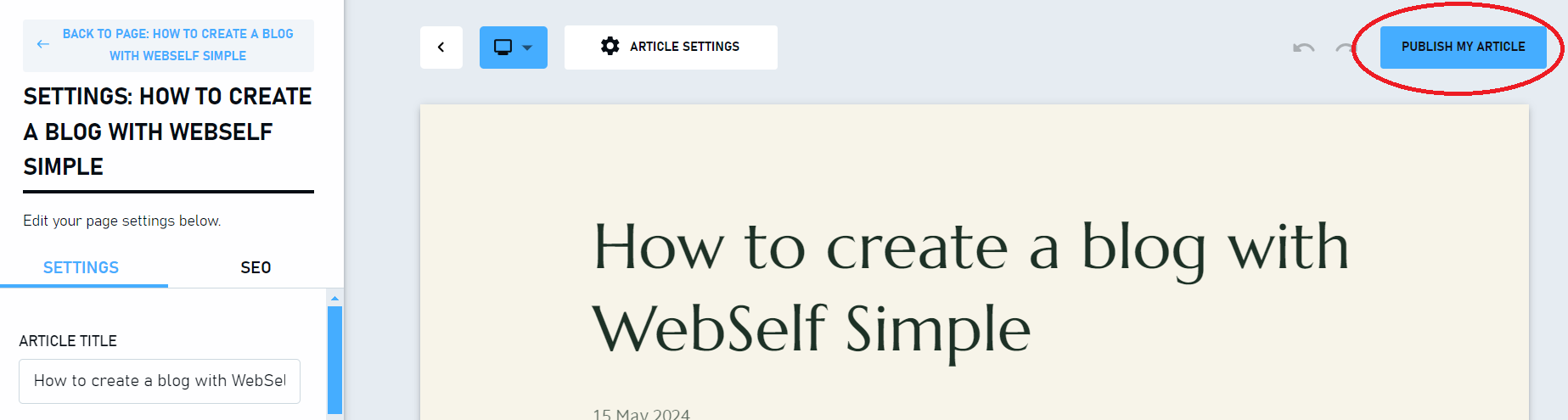Image resolution: width=1568 pixels, height=420 pixels.
Task: Click the Edit your page settings description text
Action: [x=122, y=221]
